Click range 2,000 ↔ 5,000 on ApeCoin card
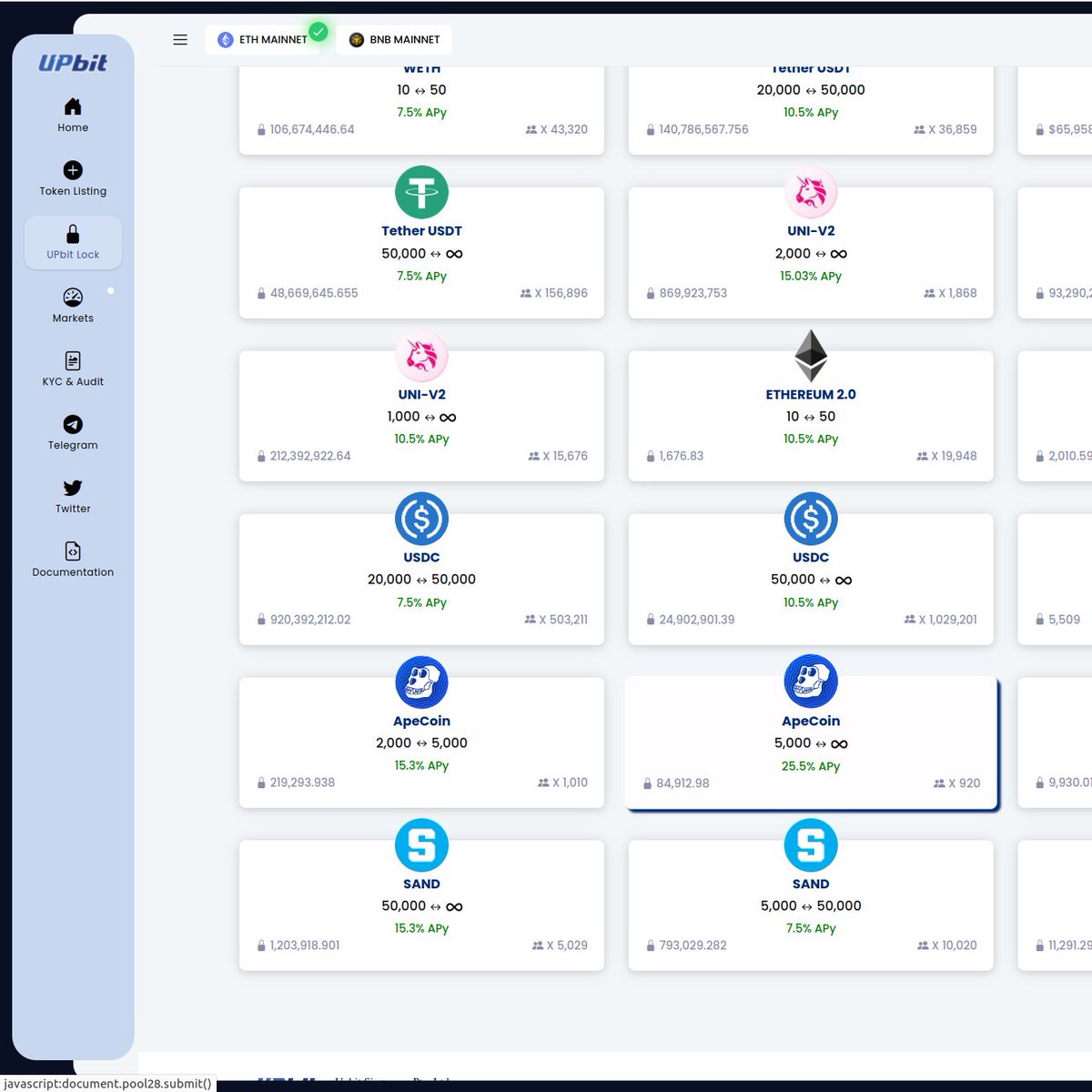 (421, 743)
